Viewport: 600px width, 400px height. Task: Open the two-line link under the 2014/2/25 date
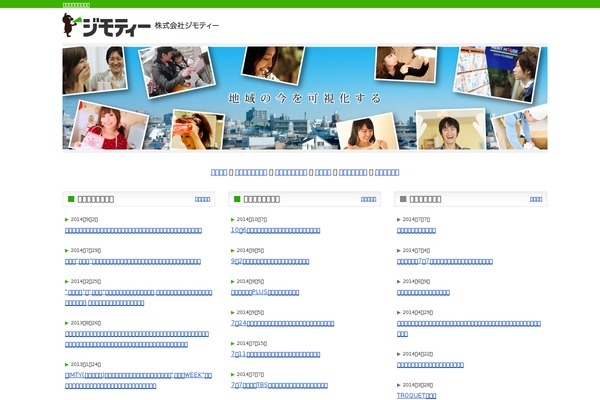coord(138,297)
